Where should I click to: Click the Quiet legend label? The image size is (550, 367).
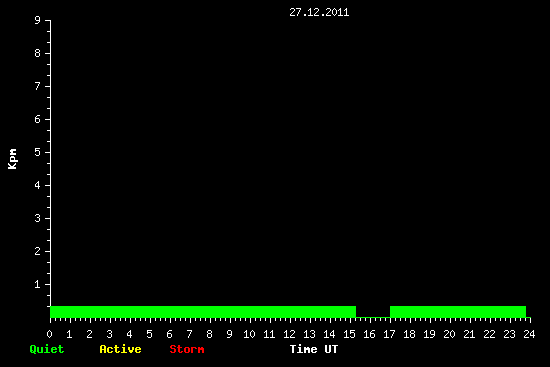(x=47, y=349)
